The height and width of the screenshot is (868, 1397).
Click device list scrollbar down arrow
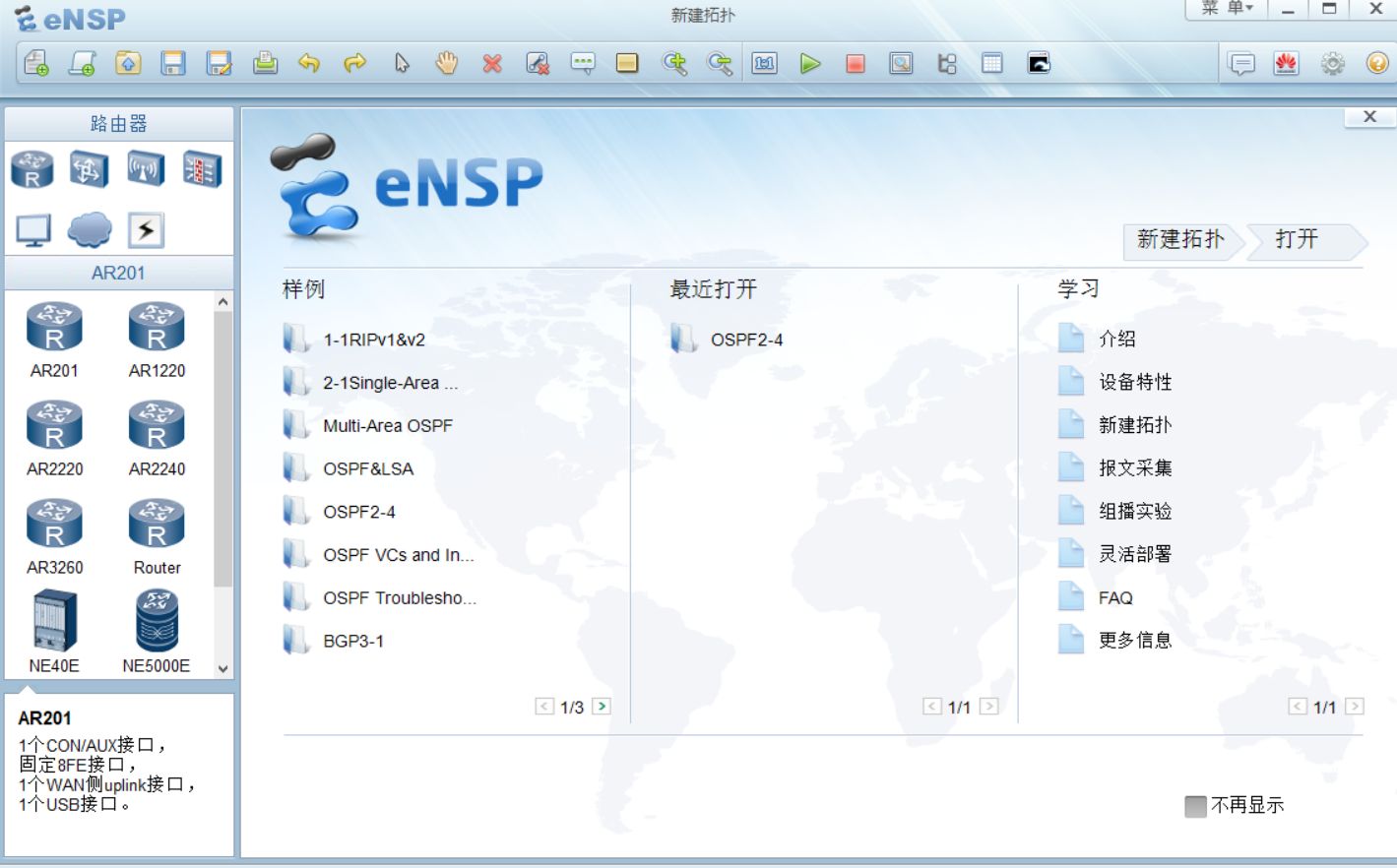click(223, 668)
